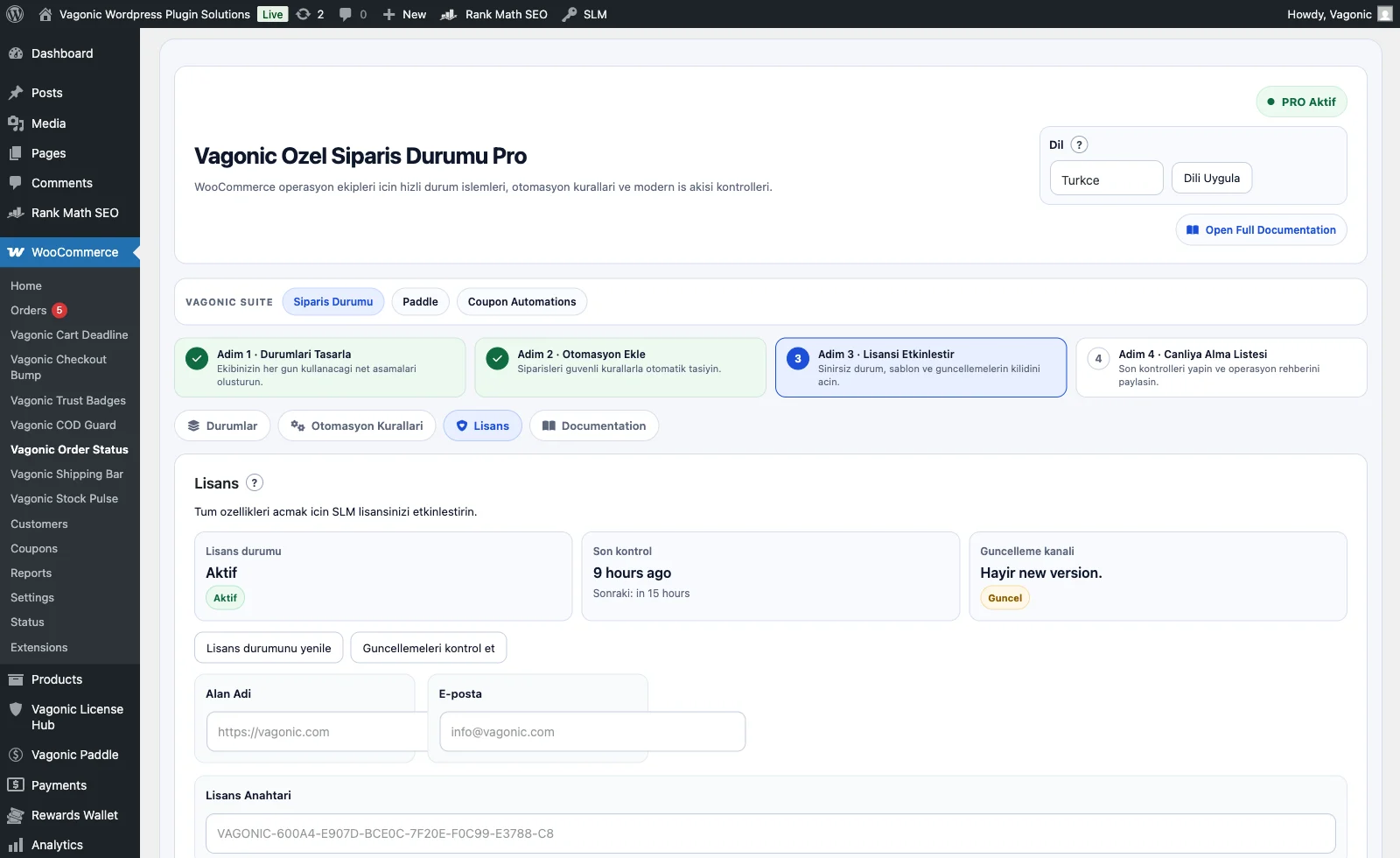Open Rank Math SEO in admin bar
Viewport: 1400px width, 858px height.
tap(494, 14)
